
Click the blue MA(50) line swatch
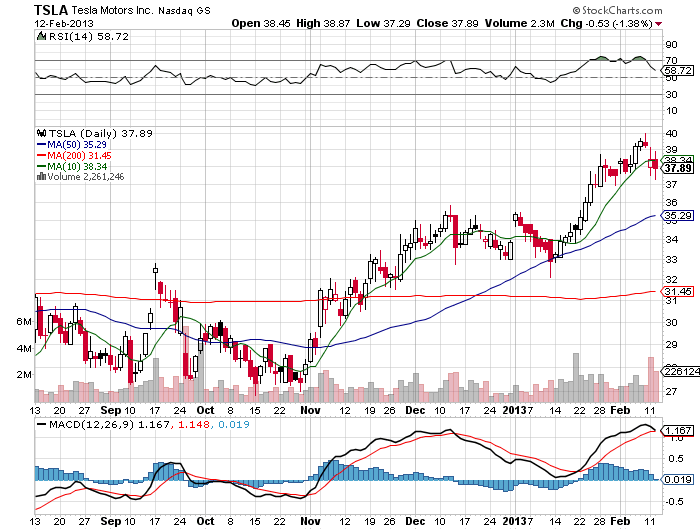(42, 144)
